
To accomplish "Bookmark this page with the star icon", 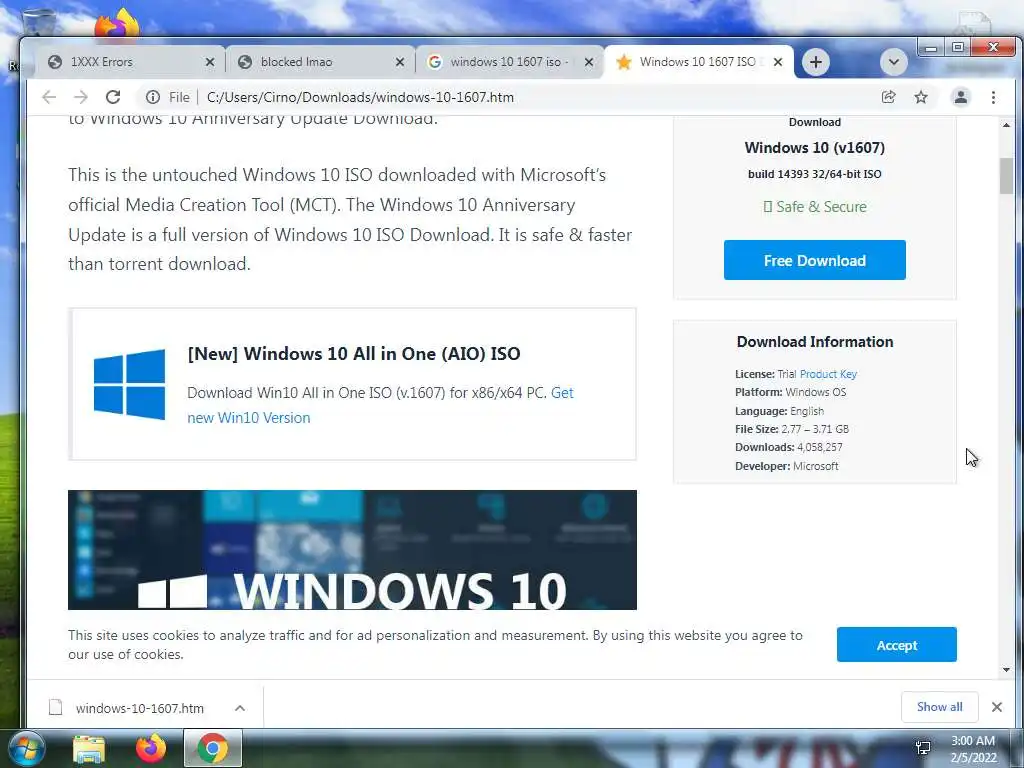I will click(921, 97).
